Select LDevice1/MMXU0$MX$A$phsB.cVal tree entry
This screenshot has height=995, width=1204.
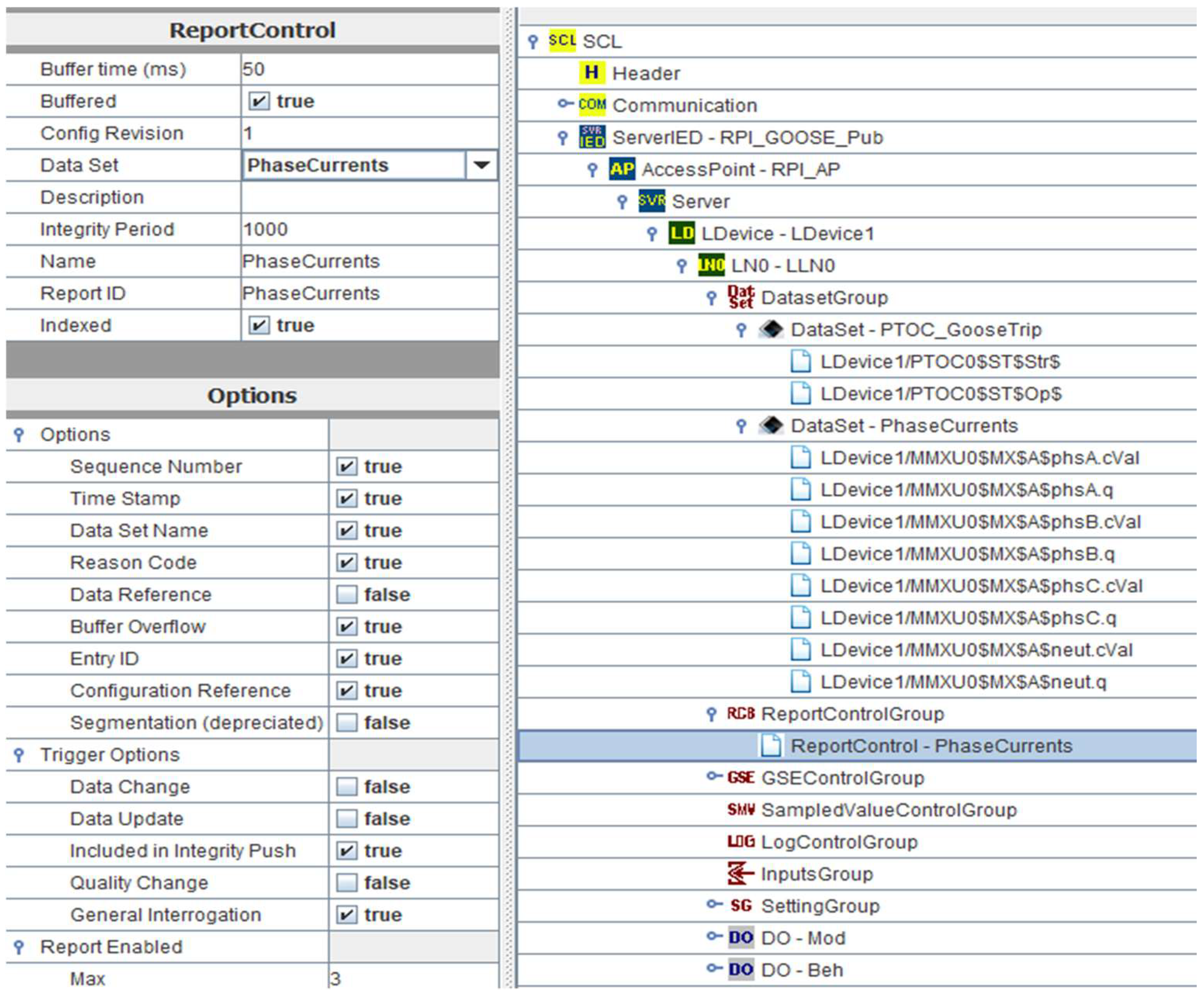(x=980, y=522)
